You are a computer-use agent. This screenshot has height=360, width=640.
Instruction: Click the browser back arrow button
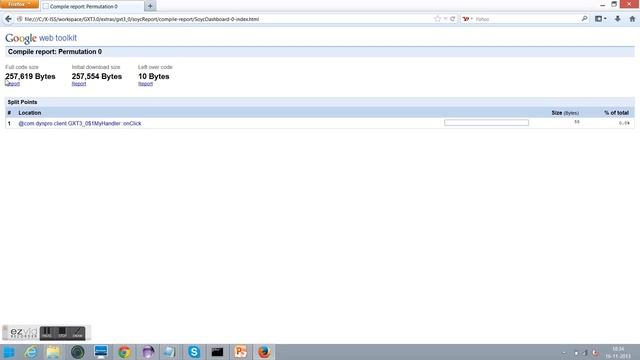(8, 19)
